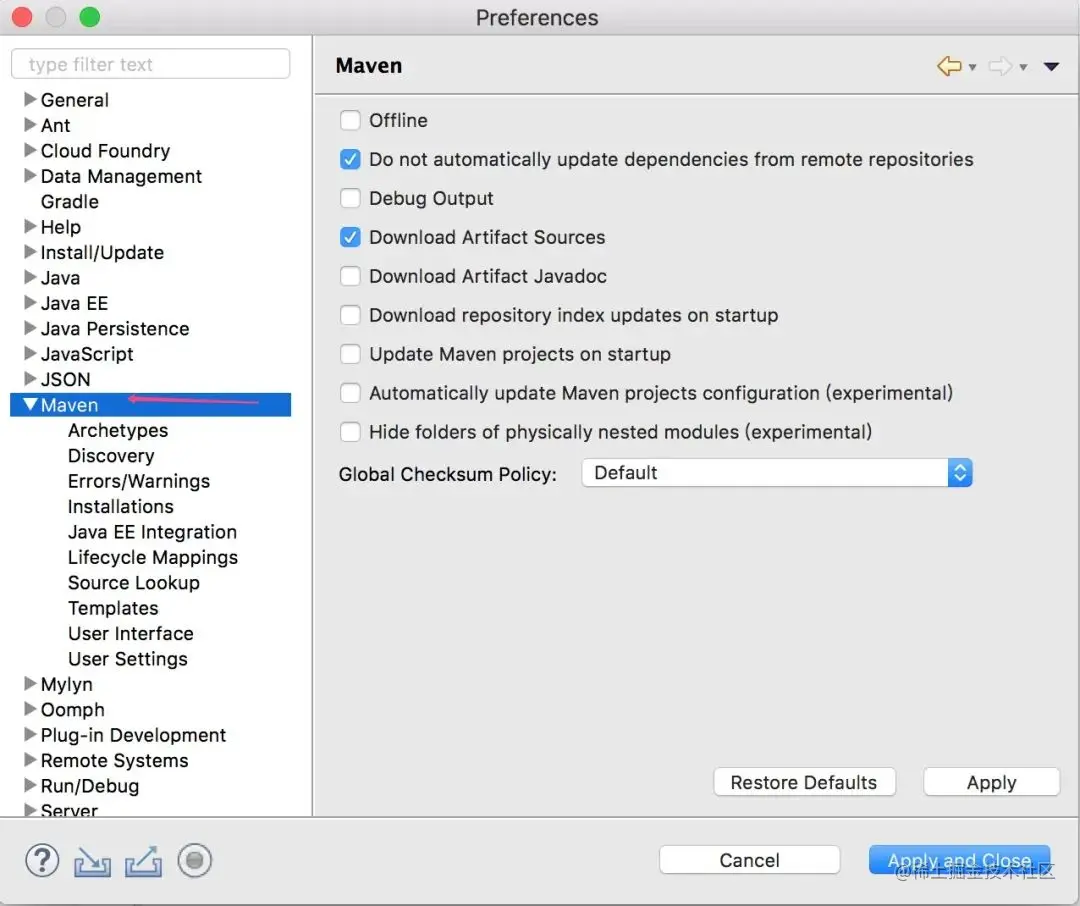This screenshot has height=906, width=1080.
Task: Select User Interface under Maven
Action: [x=131, y=634]
